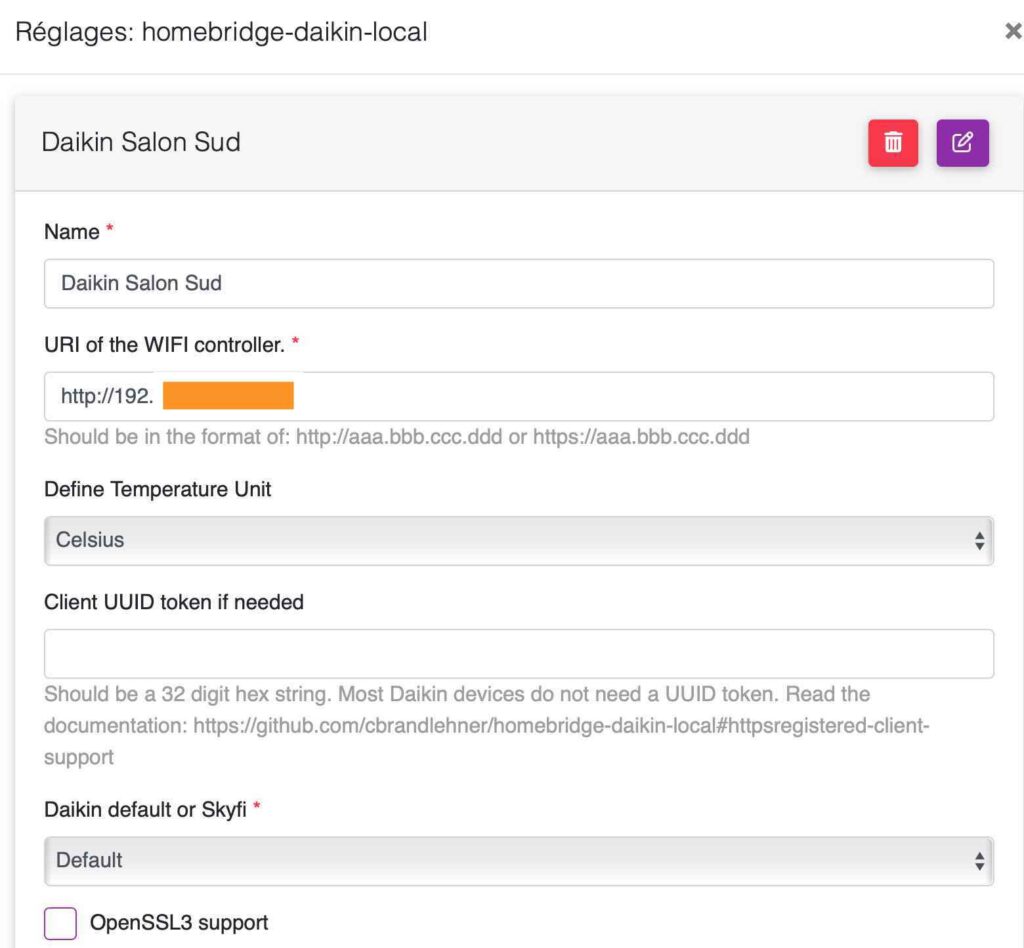Image resolution: width=1024 pixels, height=948 pixels.
Task: Click the Client UUID token input field
Action: 519,654
